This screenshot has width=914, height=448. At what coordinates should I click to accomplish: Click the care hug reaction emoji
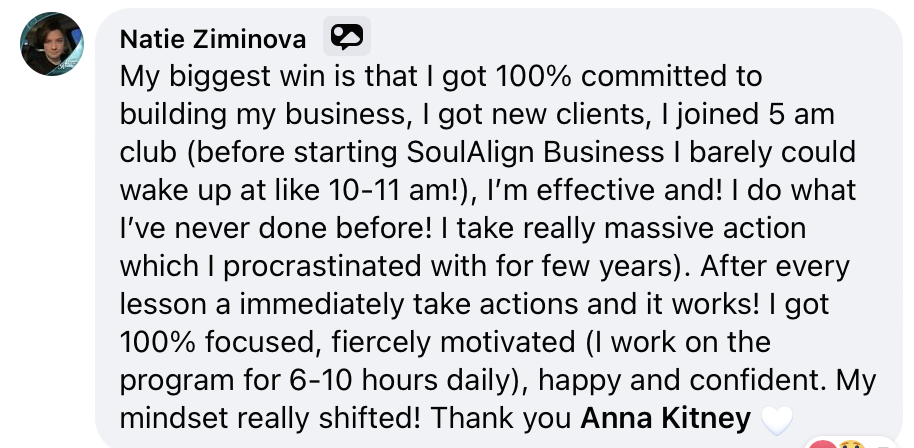click(x=852, y=445)
